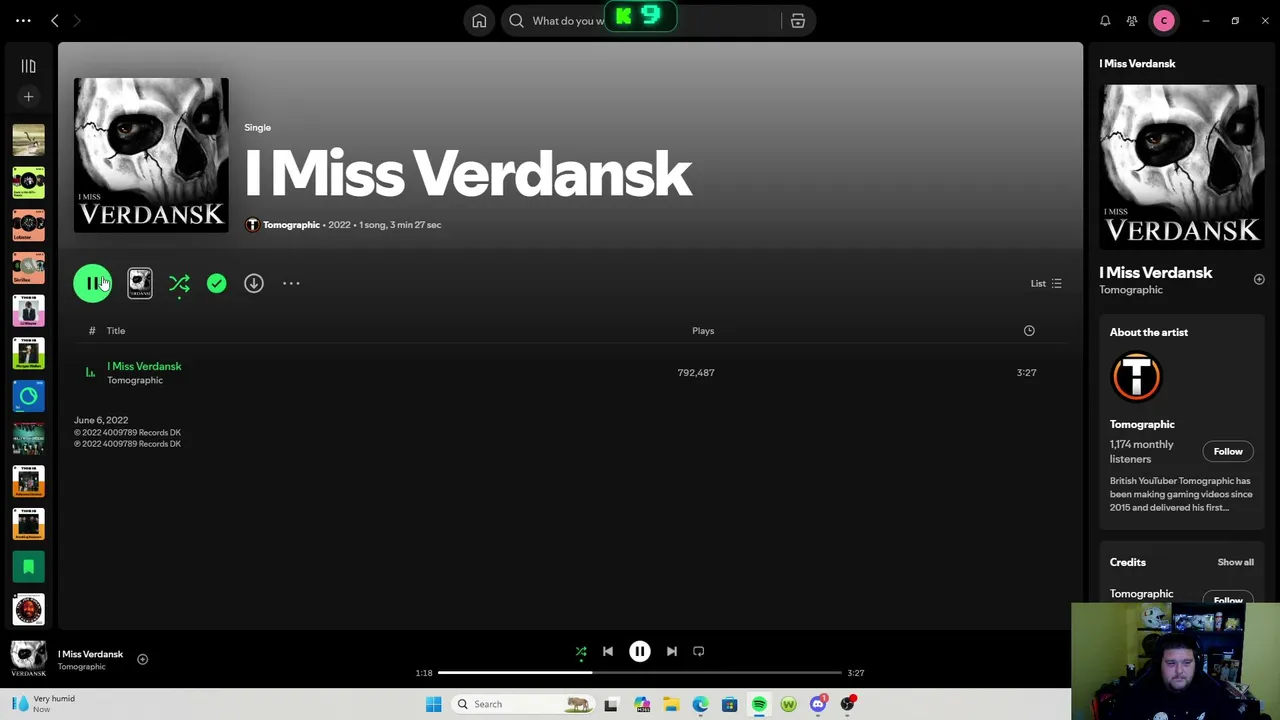Screen dimensions: 1280x720
Task: Open the pink profile avatar menu
Action: click(1164, 20)
